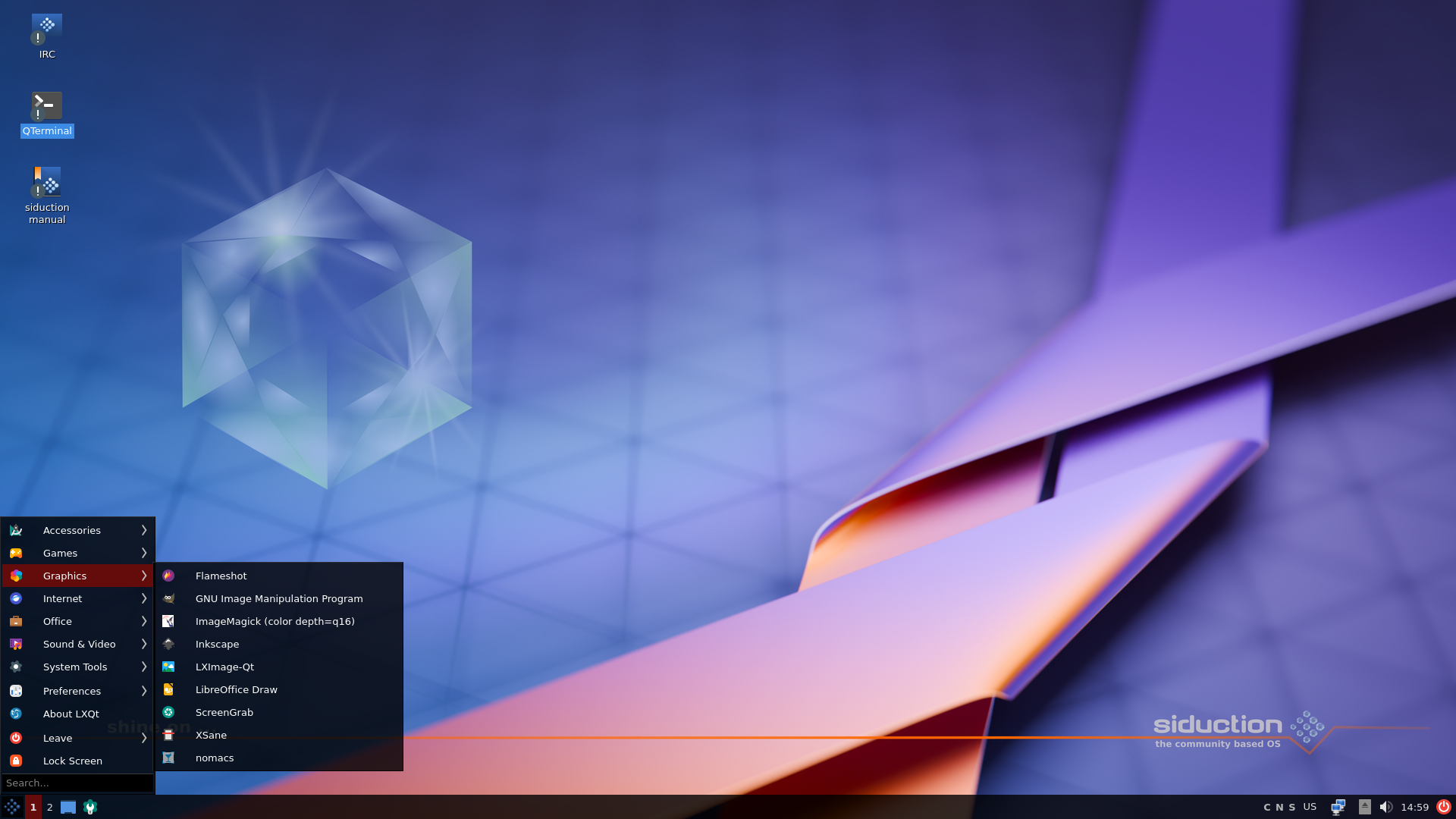1456x819 pixels.
Task: Click the removable media eject icon
Action: pyautogui.click(x=1365, y=807)
